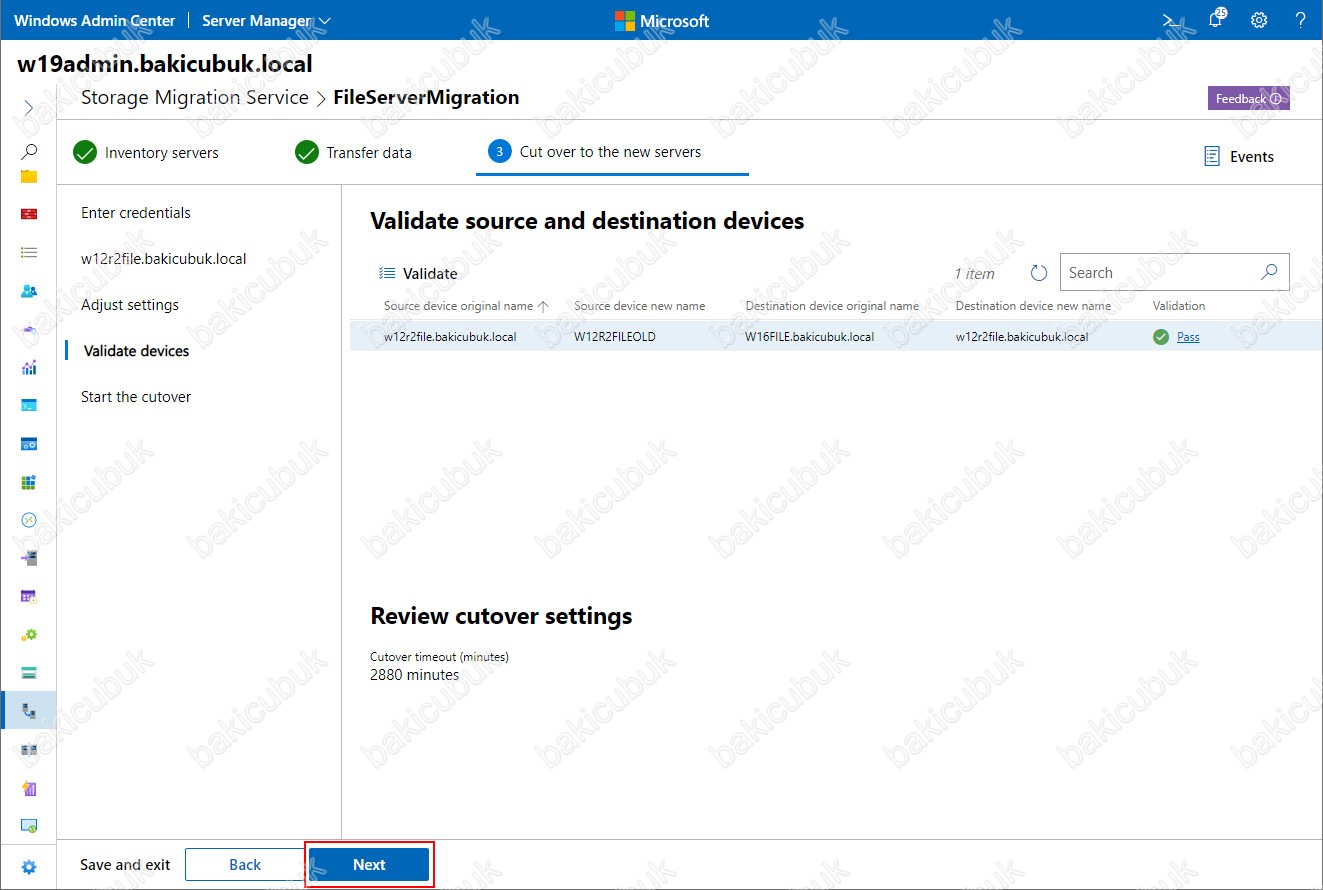Open Enter credentials step in left menu
The height and width of the screenshot is (890, 1323).
[136, 213]
